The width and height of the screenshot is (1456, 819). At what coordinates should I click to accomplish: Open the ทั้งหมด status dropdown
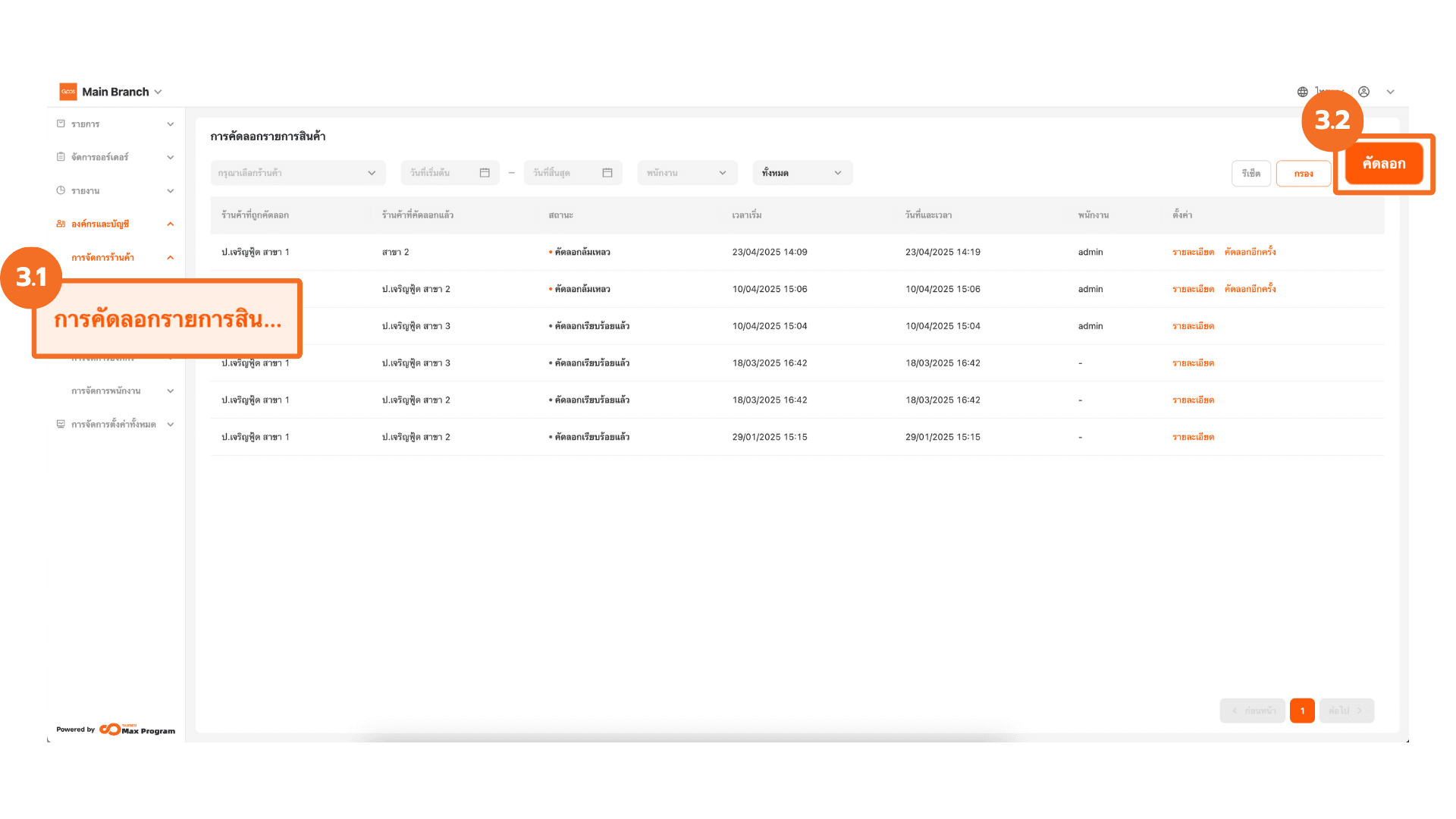coord(802,173)
